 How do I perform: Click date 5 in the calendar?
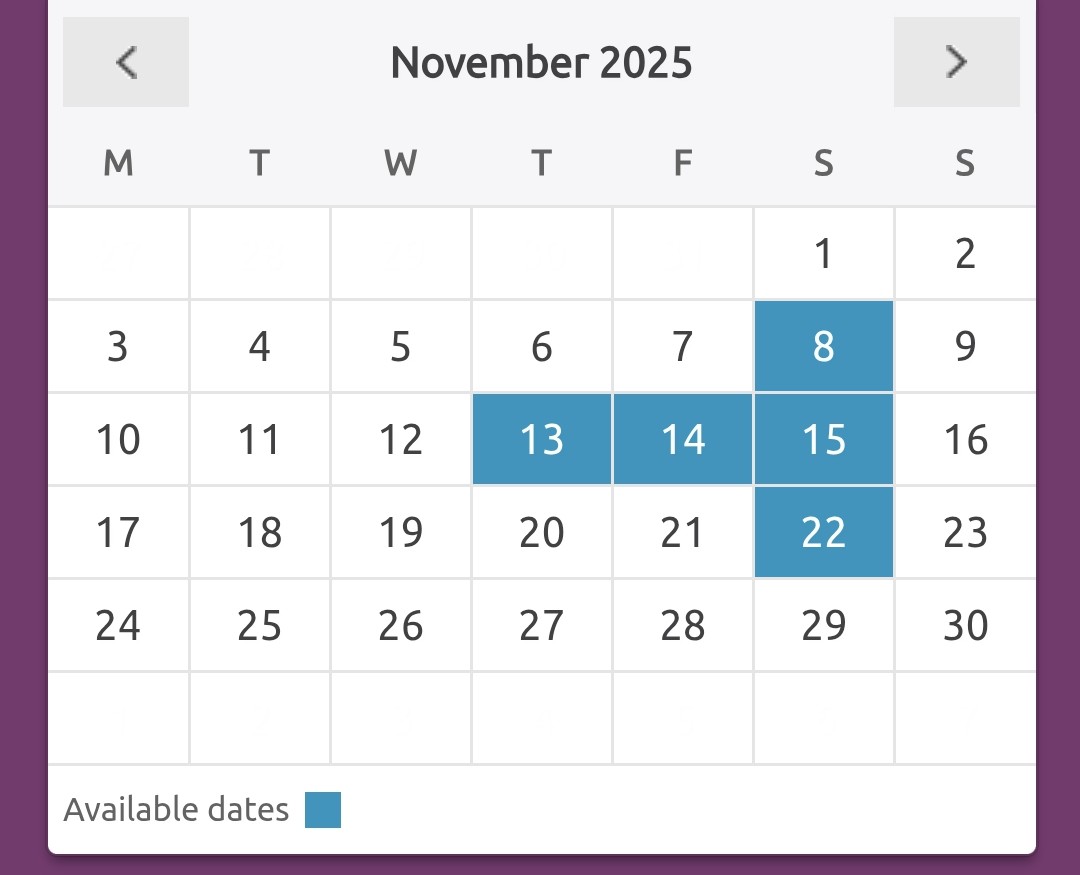coord(400,347)
